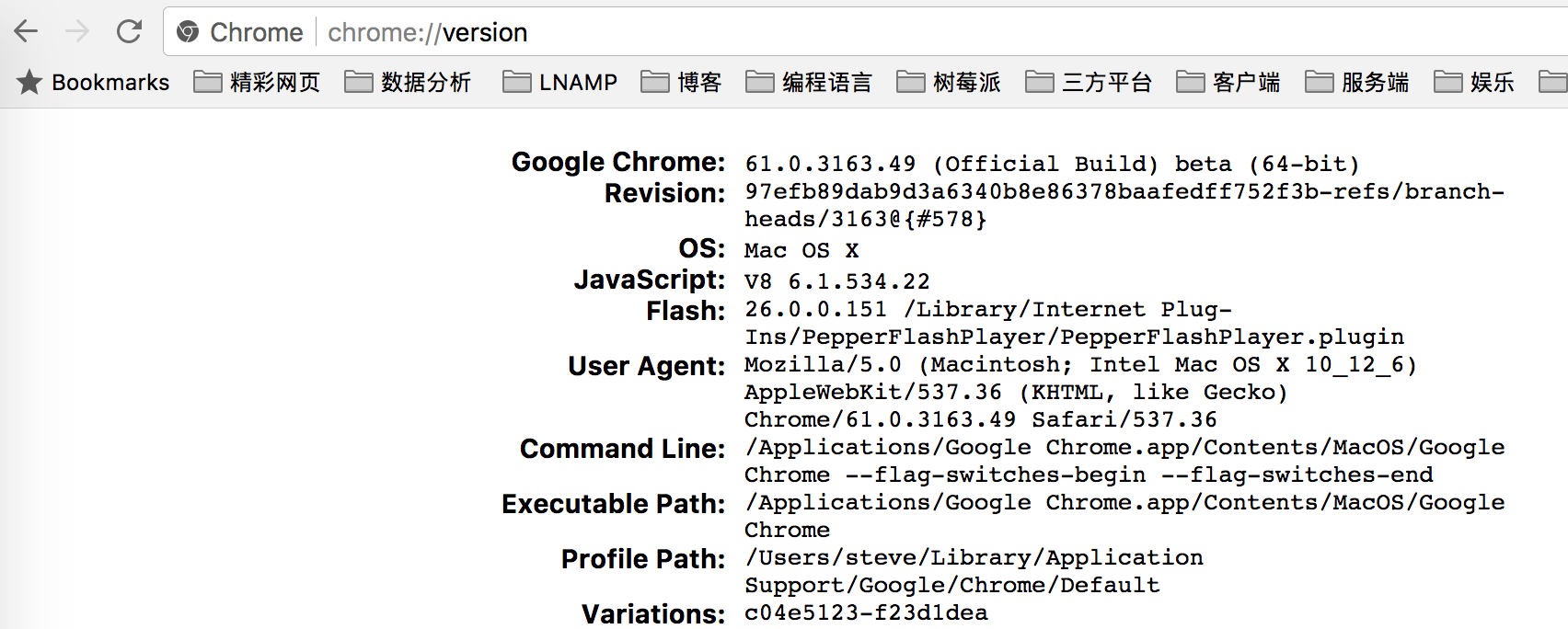This screenshot has height=629, width=1568.
Task: Click the Executable Path: label
Action: (x=614, y=504)
